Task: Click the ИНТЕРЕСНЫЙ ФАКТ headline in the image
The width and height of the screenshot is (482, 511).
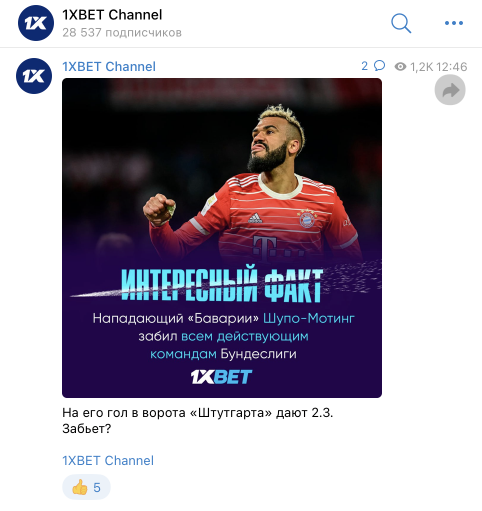Action: click(x=222, y=284)
